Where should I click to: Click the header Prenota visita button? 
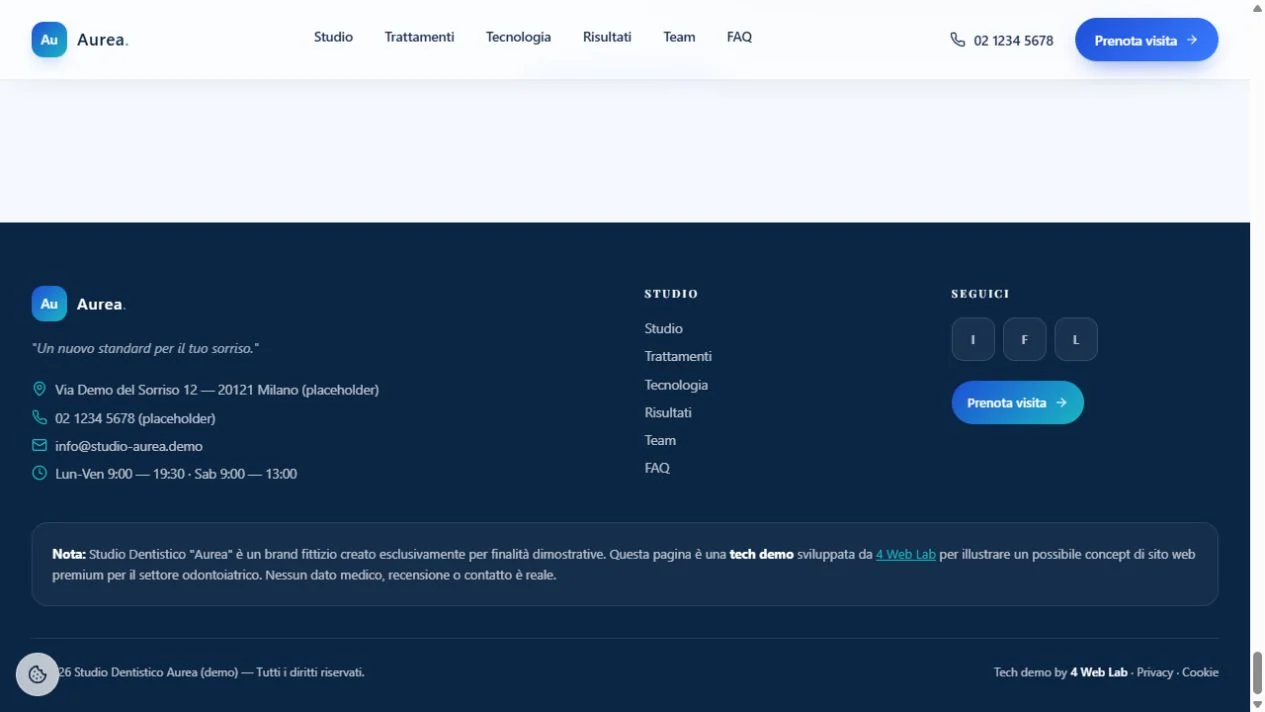[1146, 40]
